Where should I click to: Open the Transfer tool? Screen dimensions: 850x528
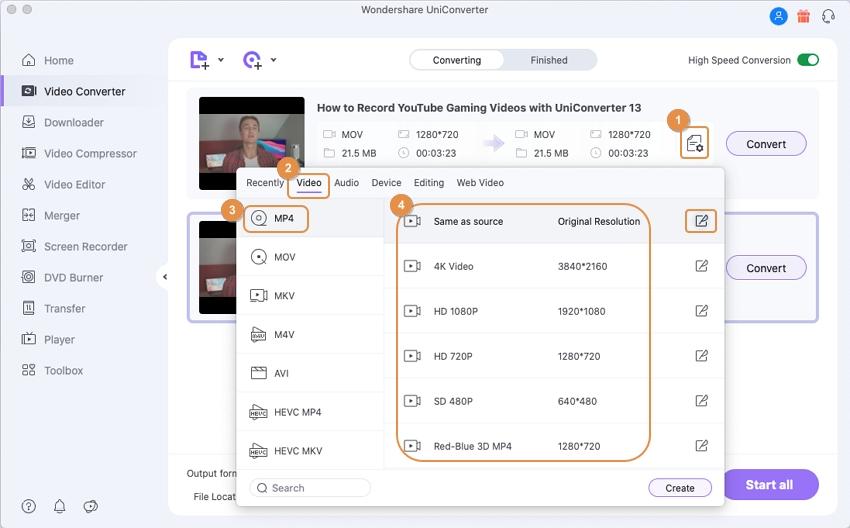coord(53,308)
